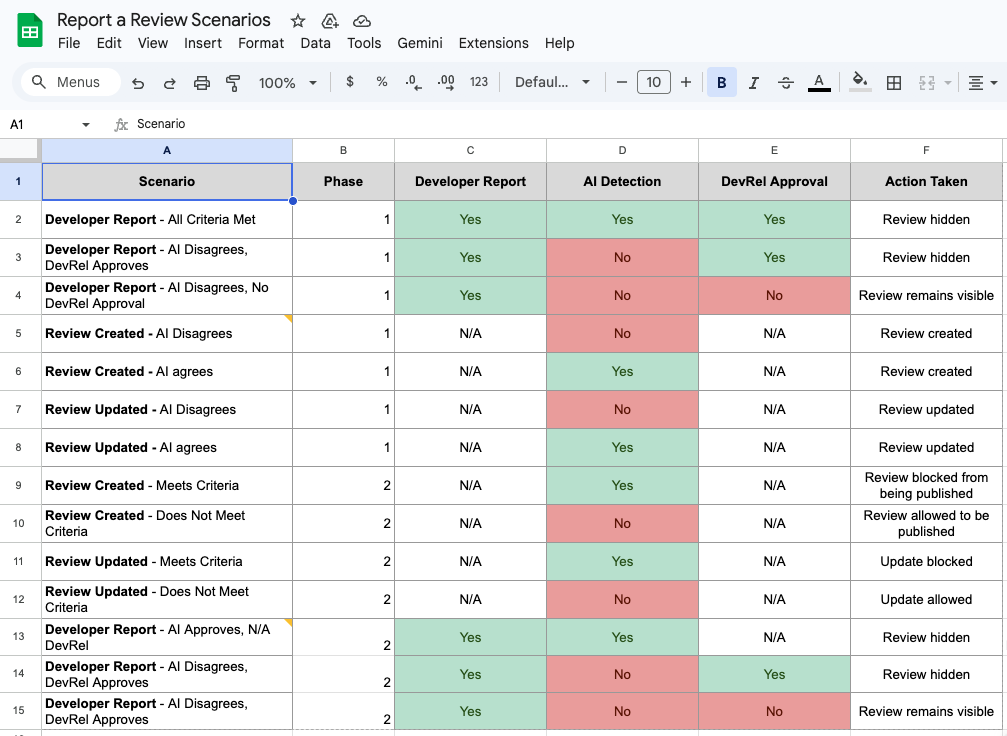Click the move to Drive folder icon
1007x736 pixels.
(329, 21)
